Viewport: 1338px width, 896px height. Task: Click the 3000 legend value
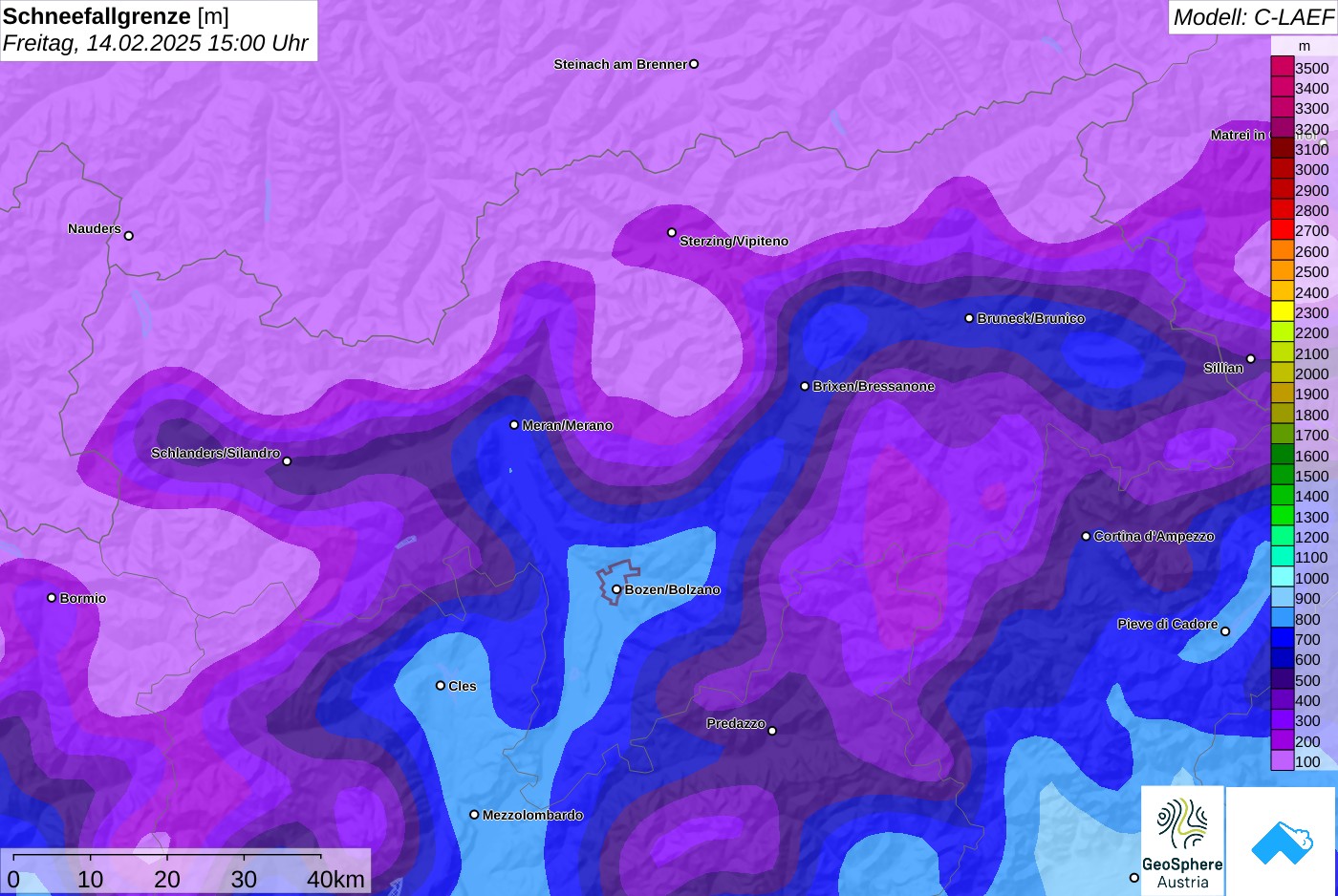click(1311, 169)
